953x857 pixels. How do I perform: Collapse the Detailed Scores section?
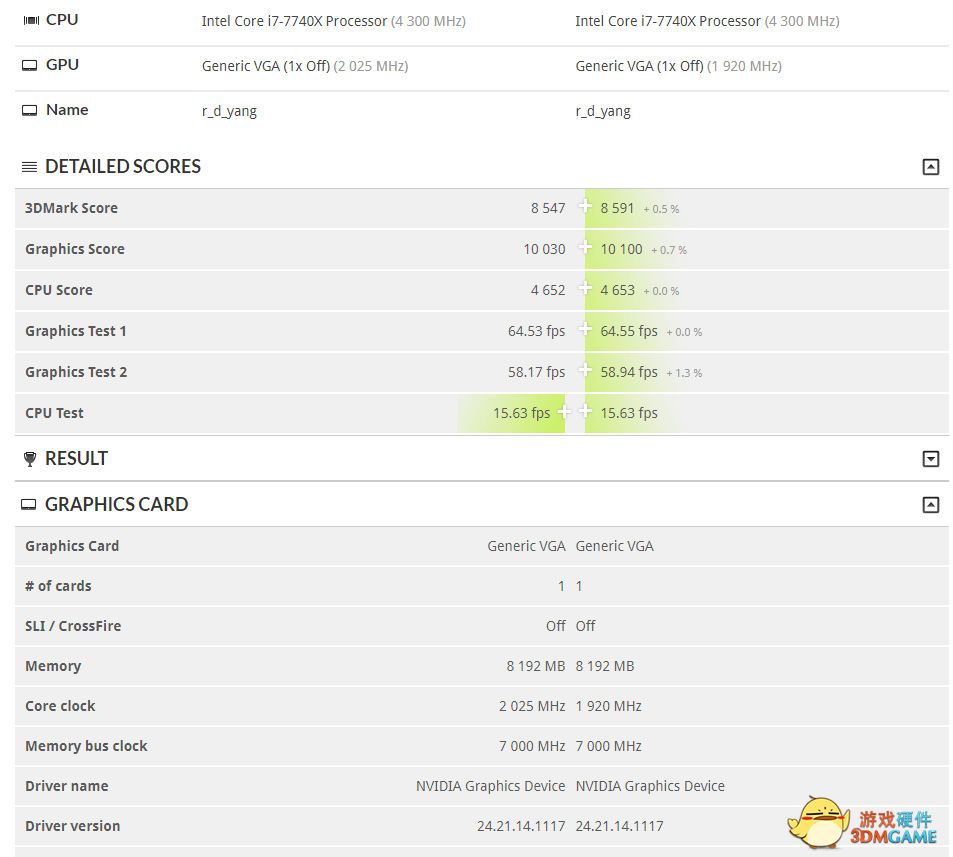point(931,167)
